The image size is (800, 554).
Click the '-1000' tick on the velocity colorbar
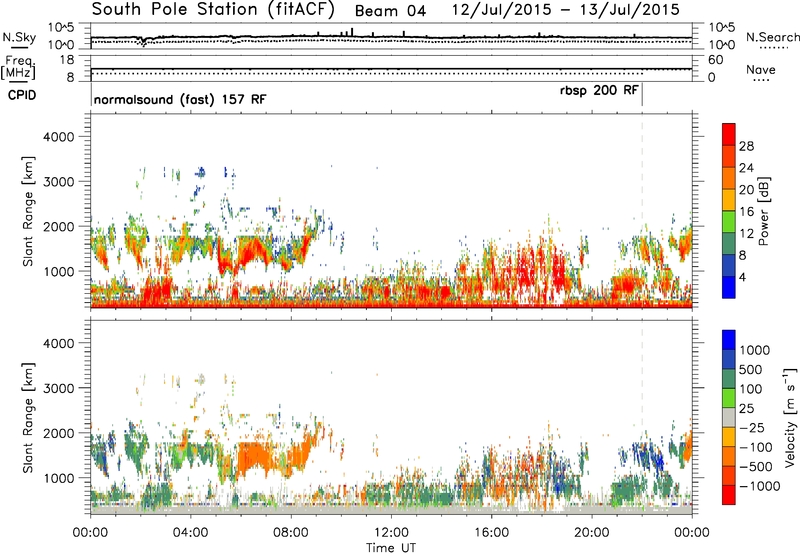[760, 486]
